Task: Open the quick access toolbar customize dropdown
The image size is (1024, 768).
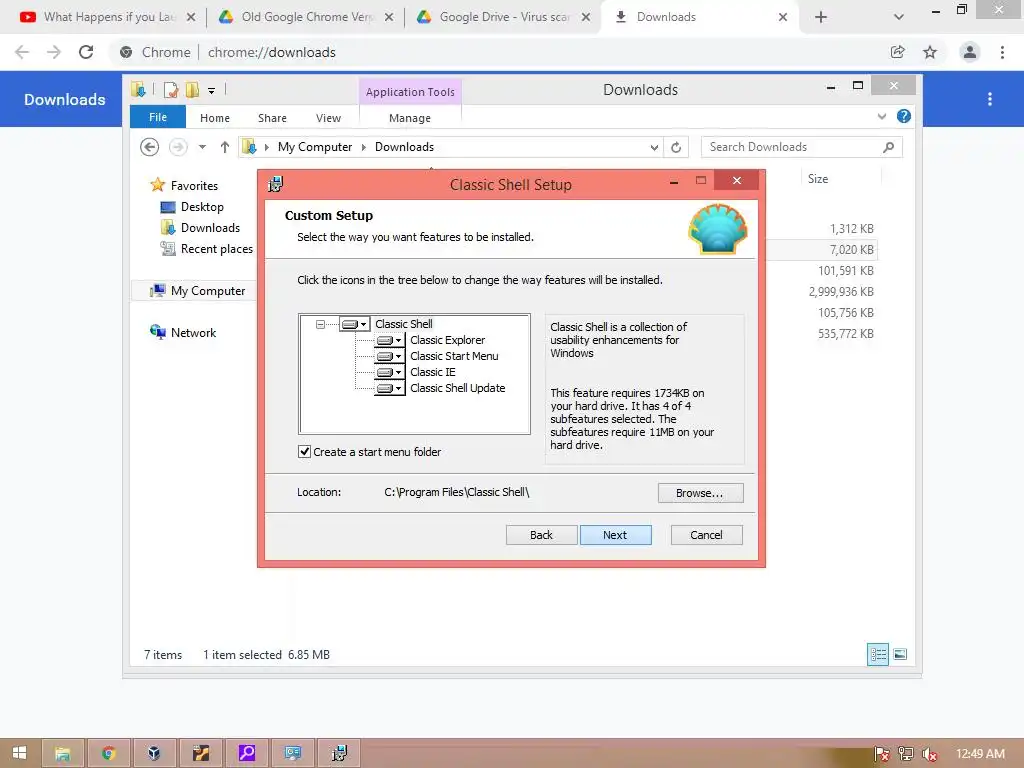Action: click(x=212, y=91)
